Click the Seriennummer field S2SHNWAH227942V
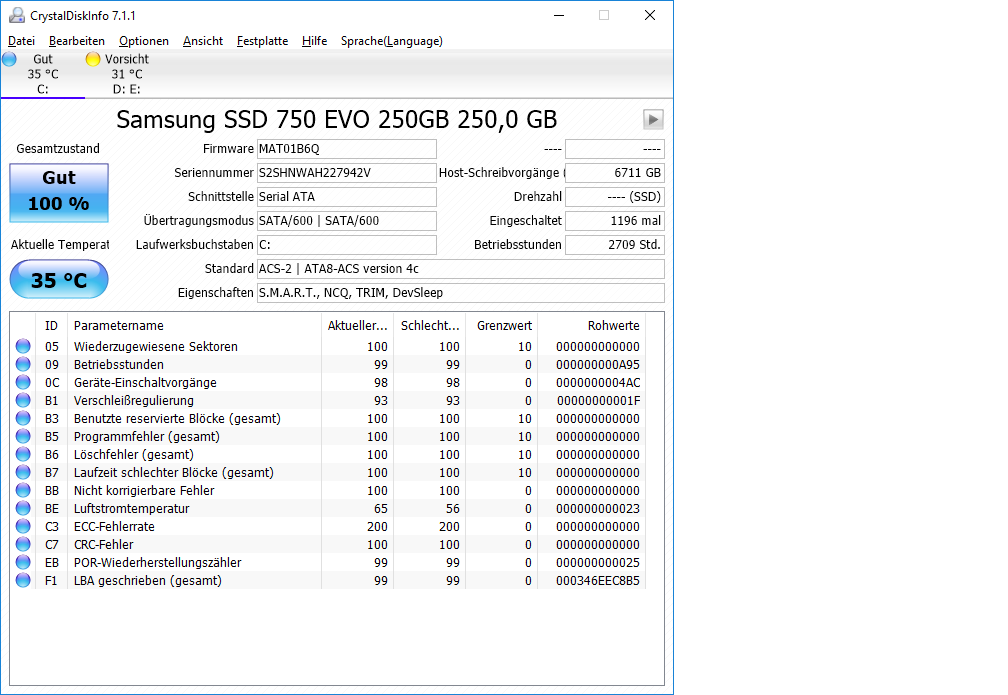Screen dimensions: 1008x695 coord(346,173)
